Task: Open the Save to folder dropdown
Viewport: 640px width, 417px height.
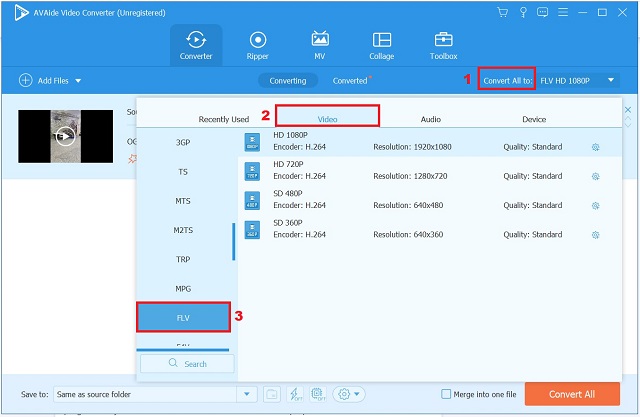Action: coord(247,394)
